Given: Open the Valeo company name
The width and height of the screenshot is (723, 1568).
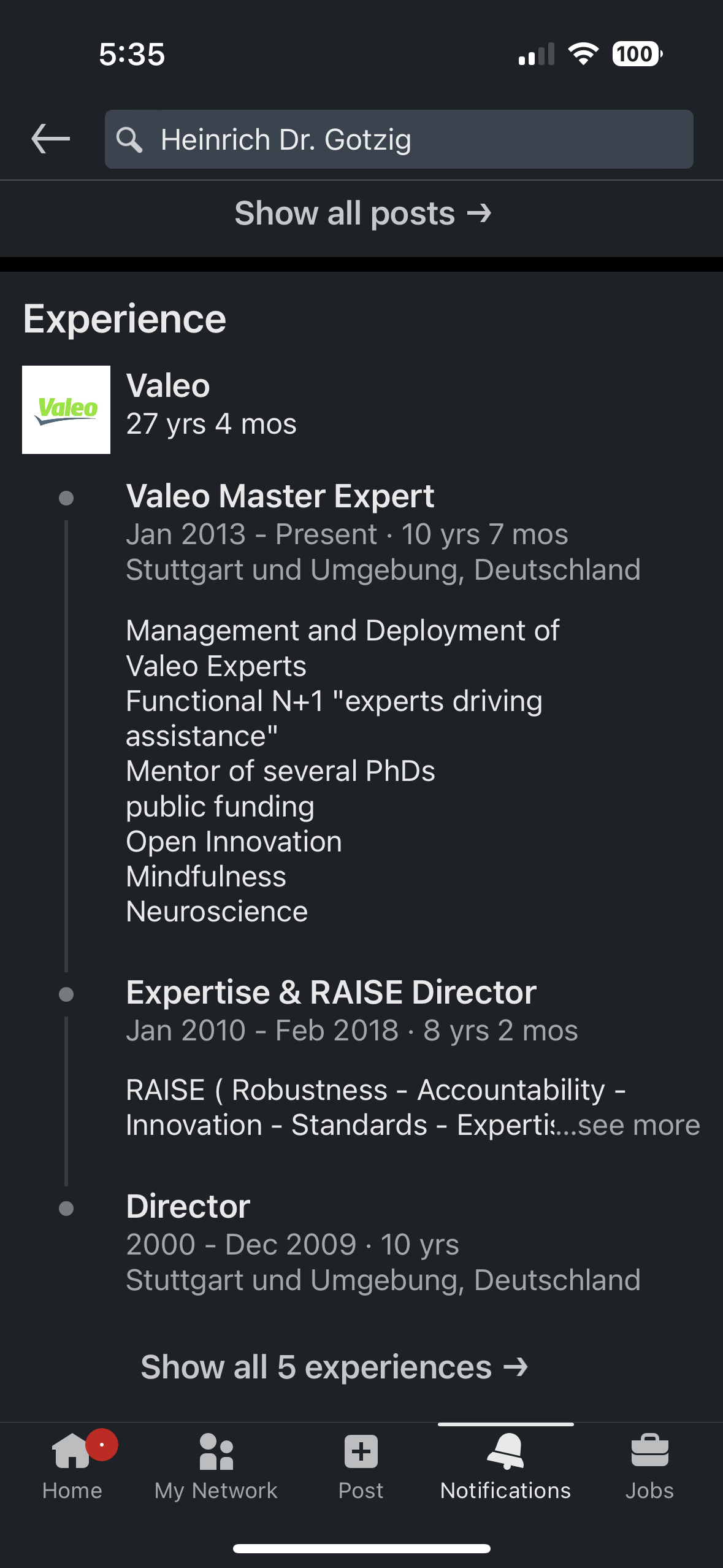Looking at the screenshot, I should [168, 386].
